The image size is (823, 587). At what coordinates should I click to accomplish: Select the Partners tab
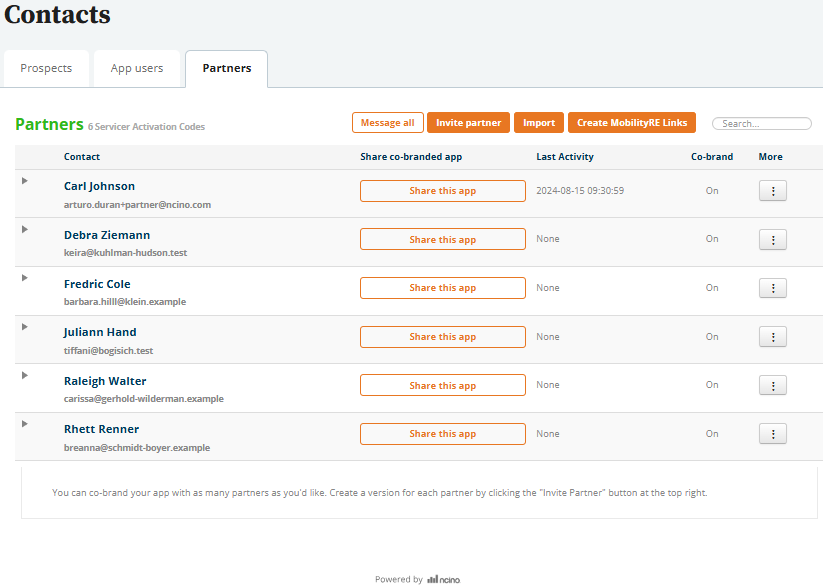tap(227, 69)
